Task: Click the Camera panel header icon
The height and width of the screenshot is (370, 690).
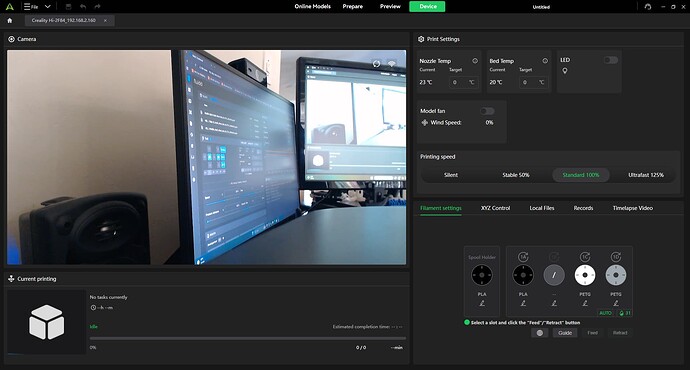Action: click(x=11, y=39)
